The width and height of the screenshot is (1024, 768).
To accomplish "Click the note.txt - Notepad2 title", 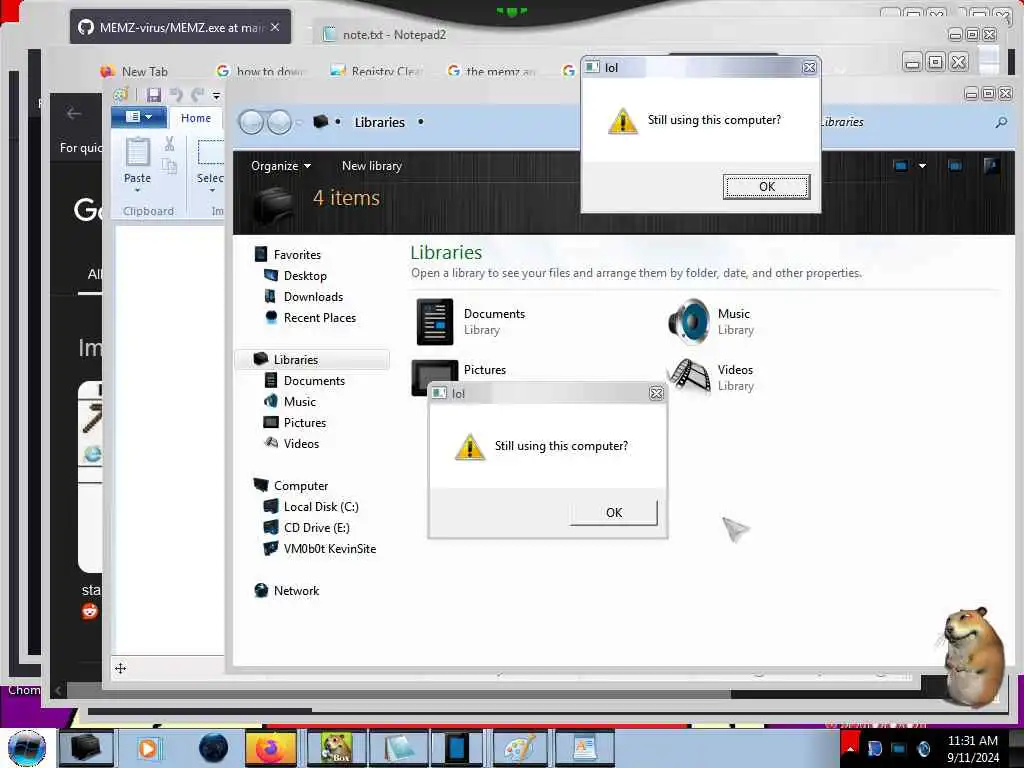I will [x=394, y=35].
